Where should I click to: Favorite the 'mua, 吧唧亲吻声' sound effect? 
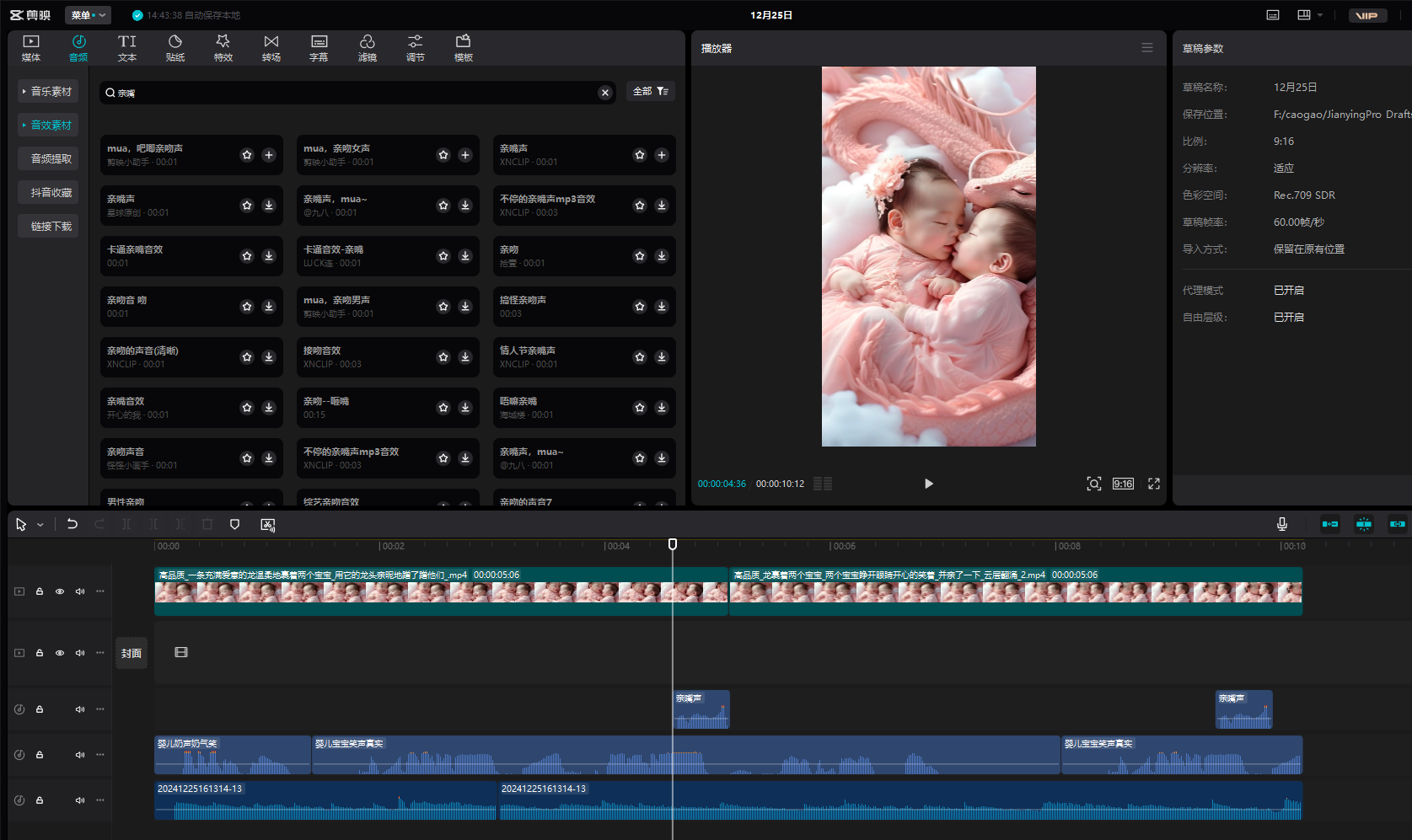point(247,155)
